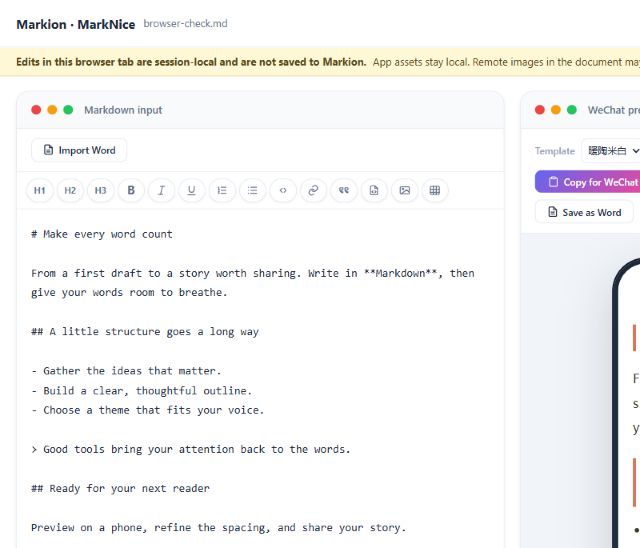Toggle italic formatting
The height and width of the screenshot is (548, 640).
pyautogui.click(x=161, y=190)
